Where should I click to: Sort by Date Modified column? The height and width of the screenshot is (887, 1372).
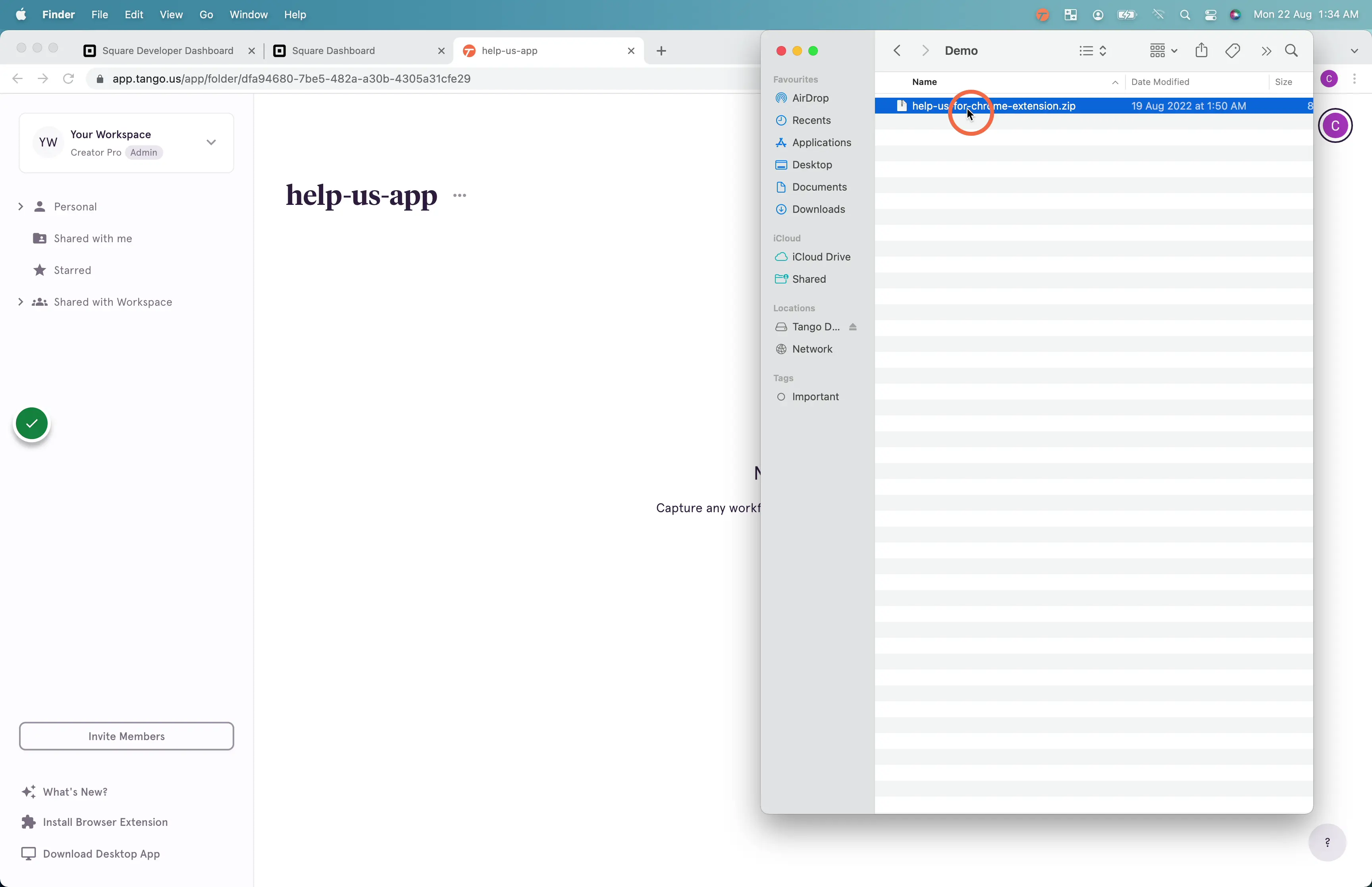click(1197, 82)
